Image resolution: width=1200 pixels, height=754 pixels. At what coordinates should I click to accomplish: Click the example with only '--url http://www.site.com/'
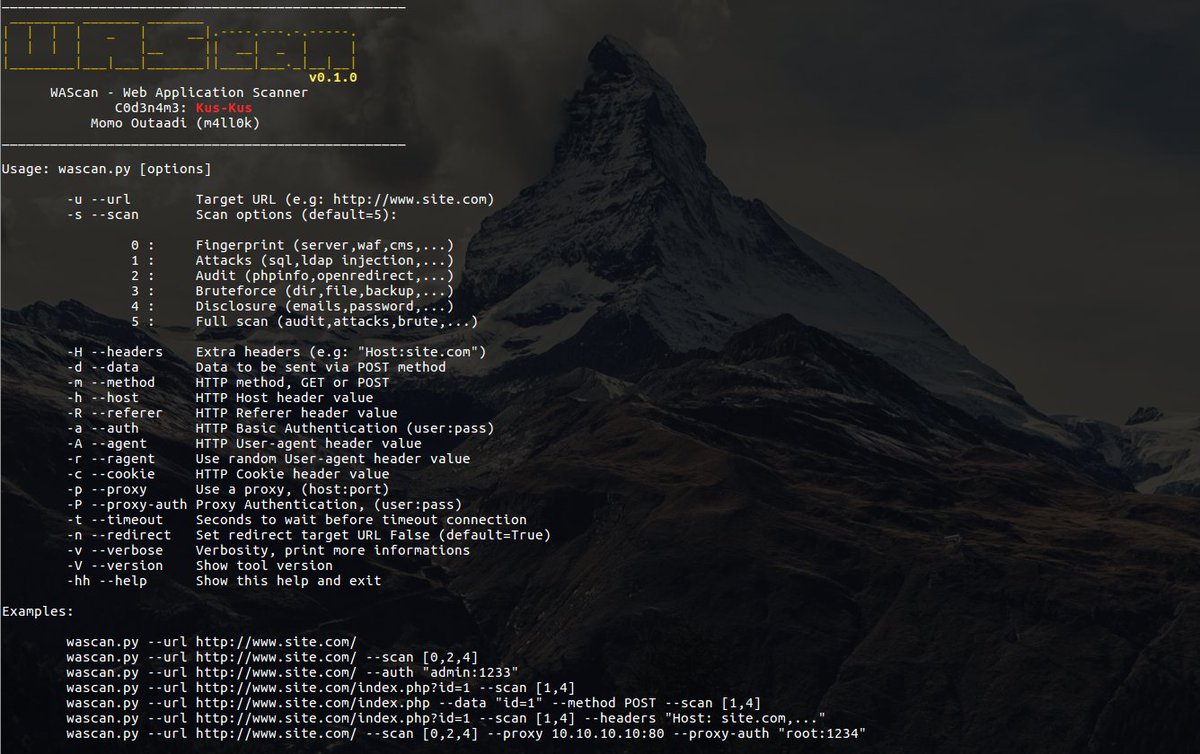[x=211, y=642]
